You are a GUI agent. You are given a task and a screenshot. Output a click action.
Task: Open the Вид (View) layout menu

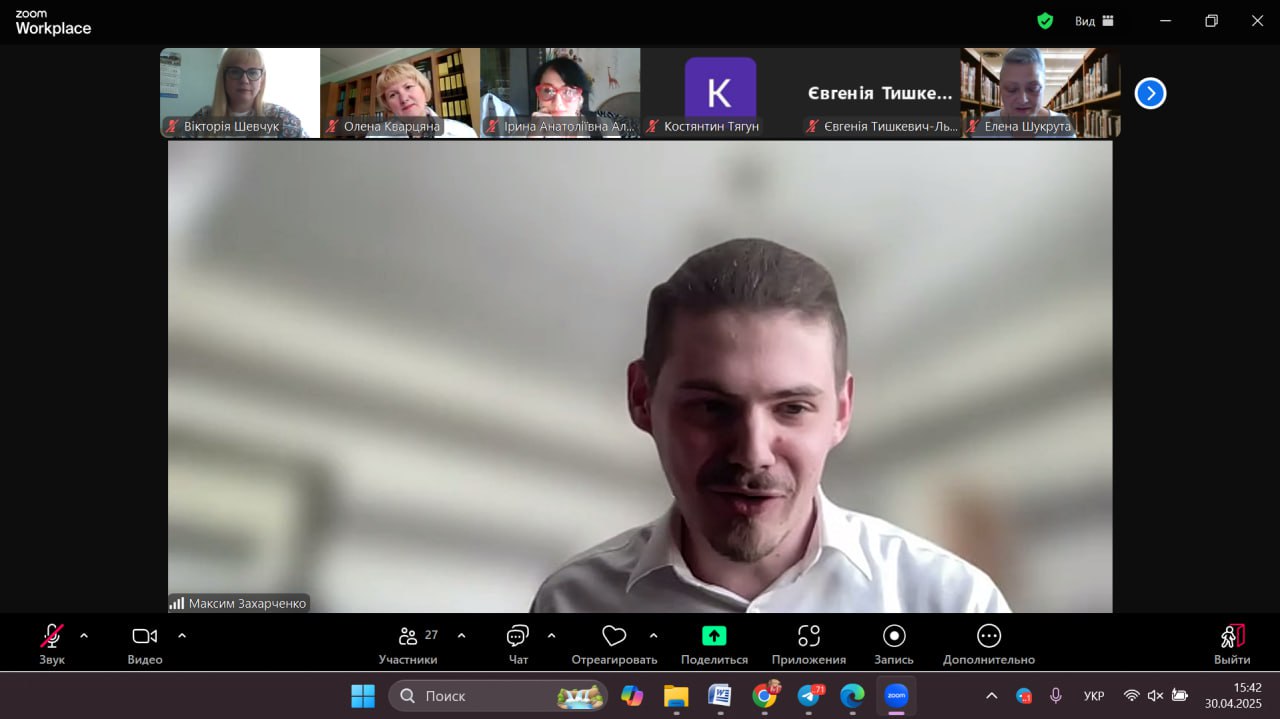click(x=1094, y=21)
